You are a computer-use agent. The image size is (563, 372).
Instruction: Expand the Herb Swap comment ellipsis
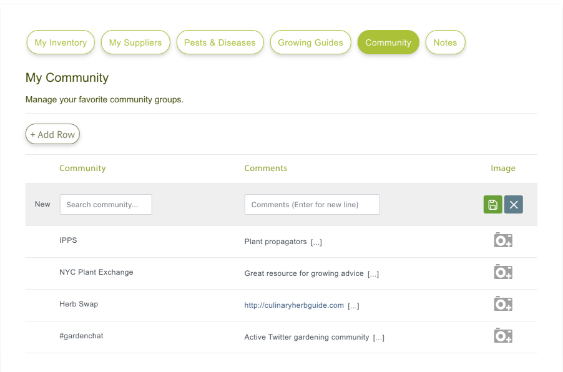click(x=354, y=306)
